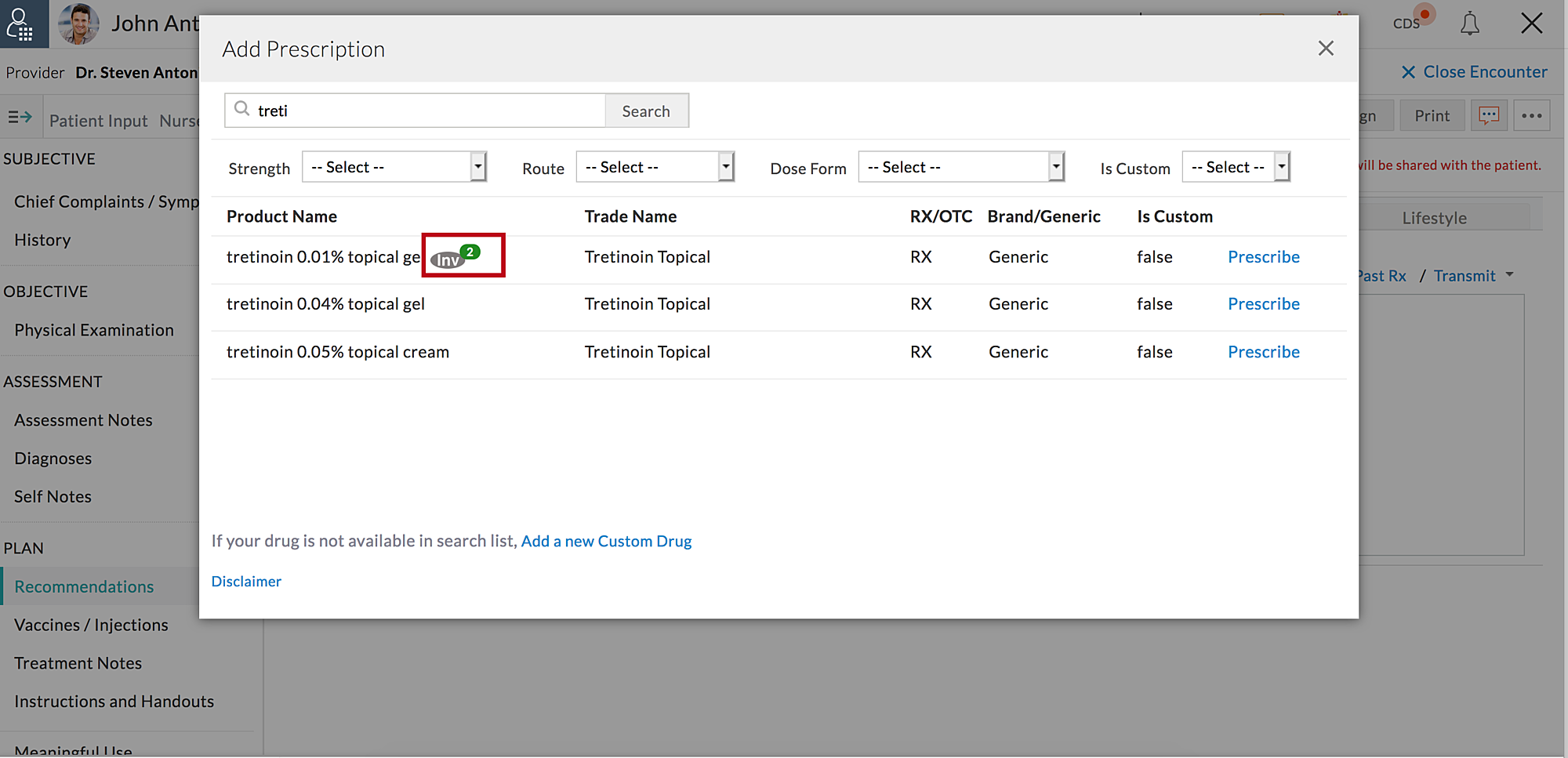Open the chat message icon

1488,116
